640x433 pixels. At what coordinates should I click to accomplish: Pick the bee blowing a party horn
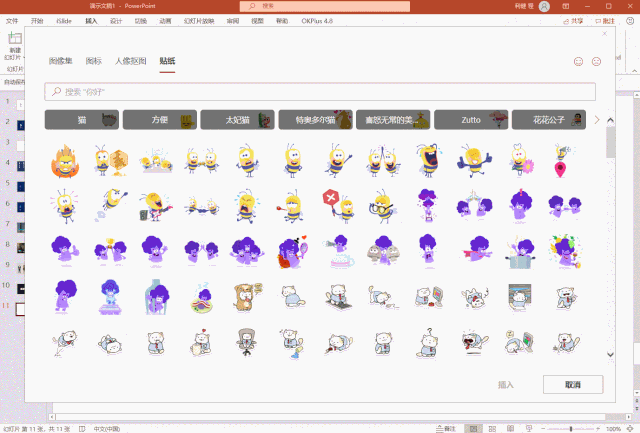(291, 206)
